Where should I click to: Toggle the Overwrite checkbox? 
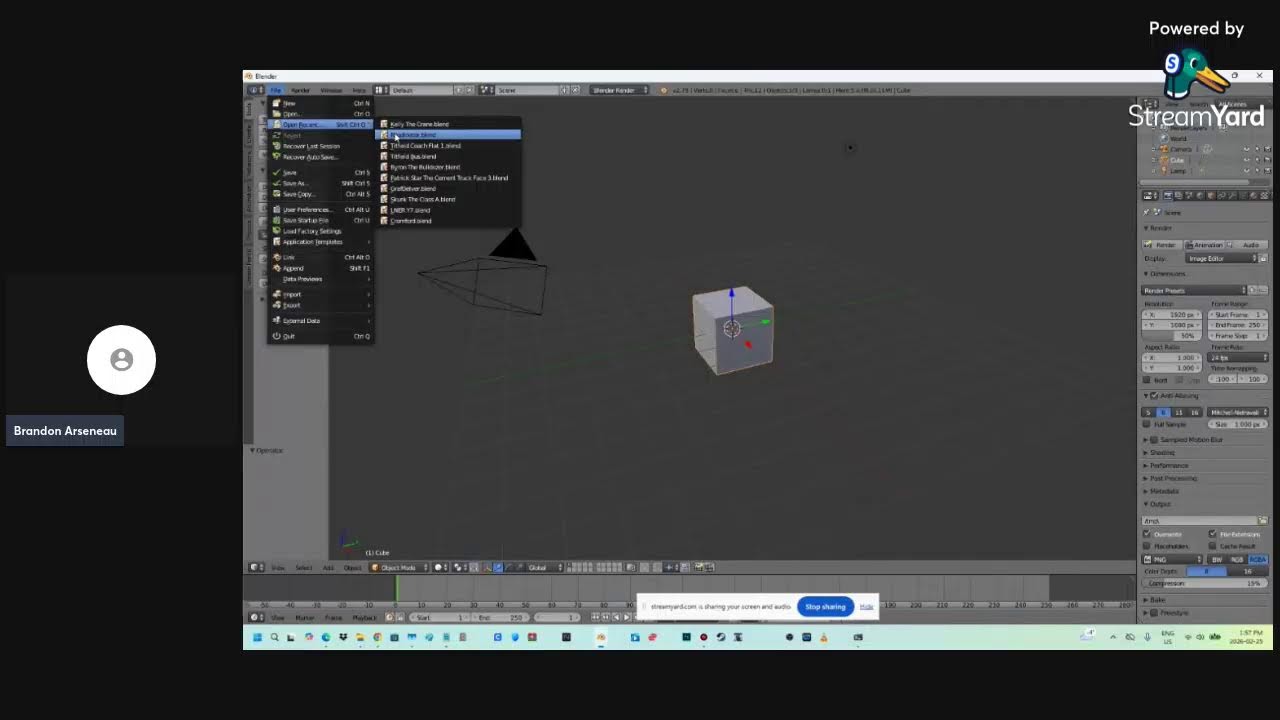[1146, 534]
